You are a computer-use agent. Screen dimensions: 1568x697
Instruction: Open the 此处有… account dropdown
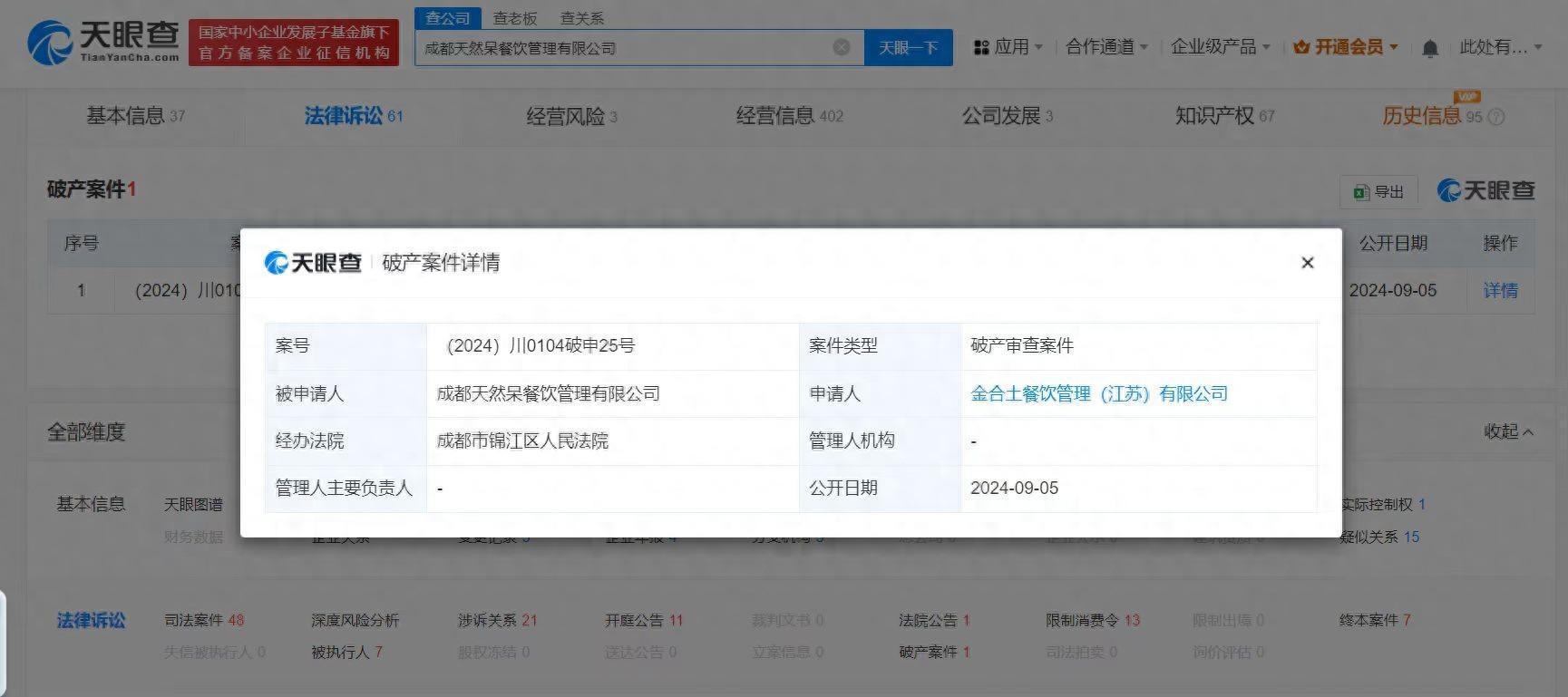1500,47
